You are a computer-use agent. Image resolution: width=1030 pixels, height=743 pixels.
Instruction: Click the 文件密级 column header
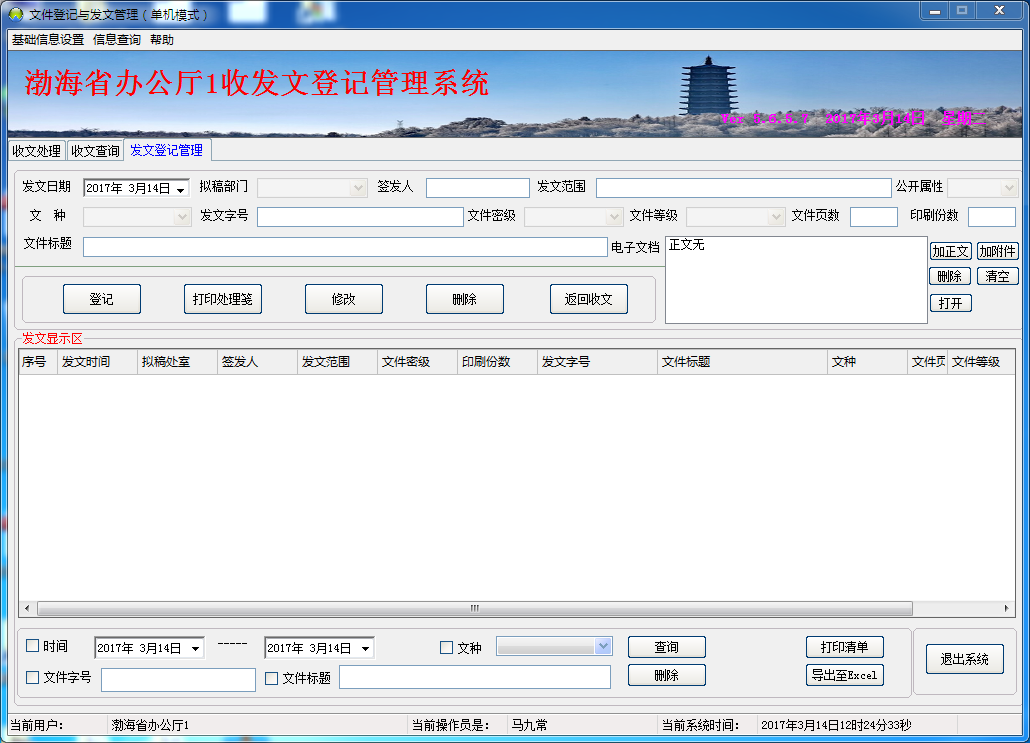pyautogui.click(x=418, y=362)
